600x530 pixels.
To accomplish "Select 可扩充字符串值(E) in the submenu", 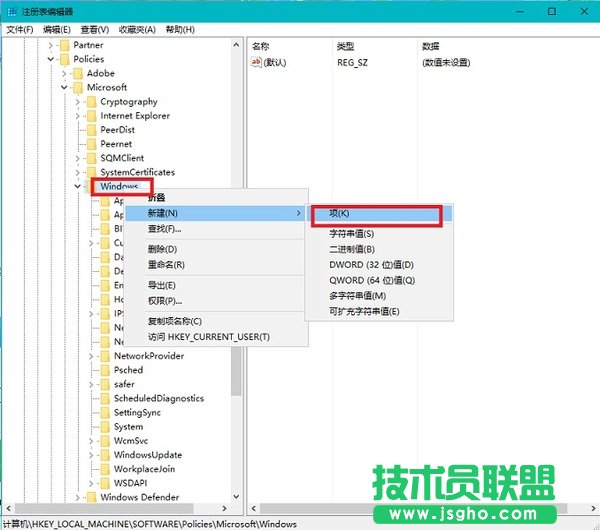I will pyautogui.click(x=380, y=311).
